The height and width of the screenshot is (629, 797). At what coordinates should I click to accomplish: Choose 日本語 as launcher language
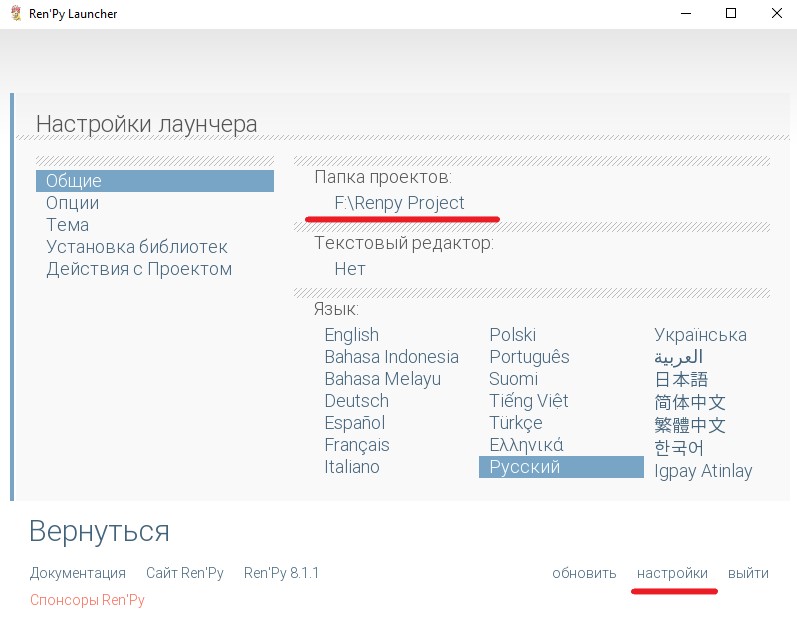pyautogui.click(x=681, y=379)
